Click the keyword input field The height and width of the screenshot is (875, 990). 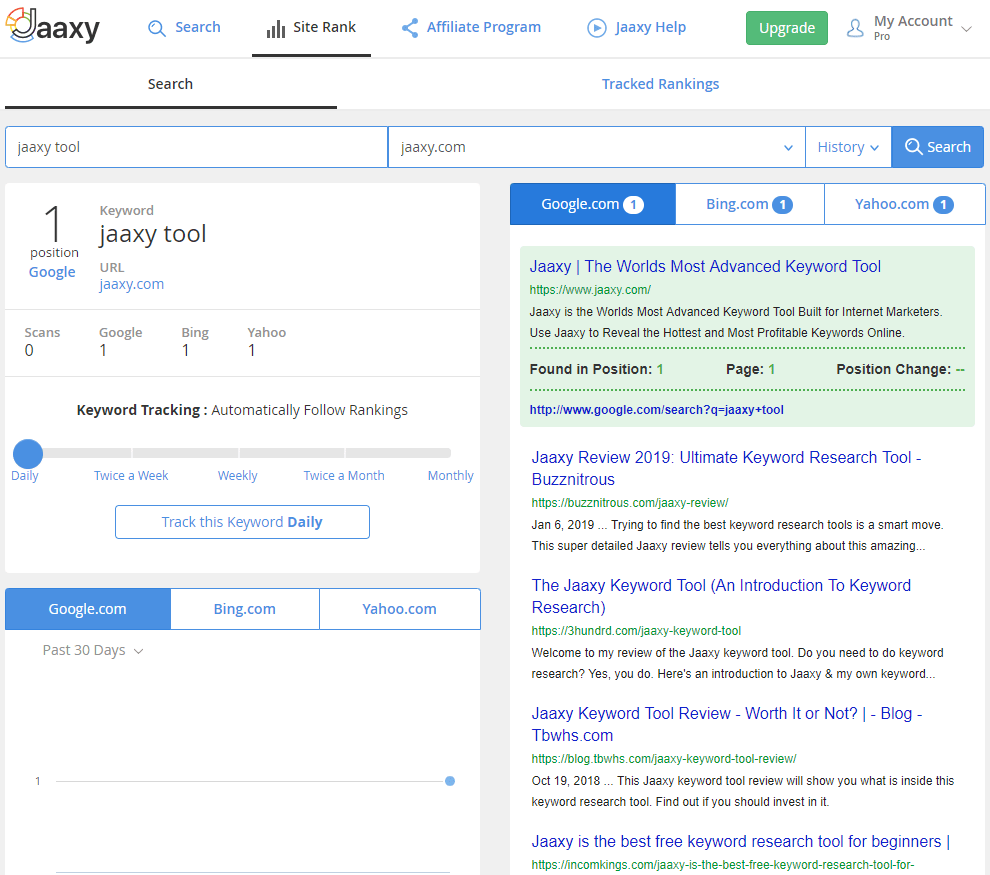(x=196, y=147)
